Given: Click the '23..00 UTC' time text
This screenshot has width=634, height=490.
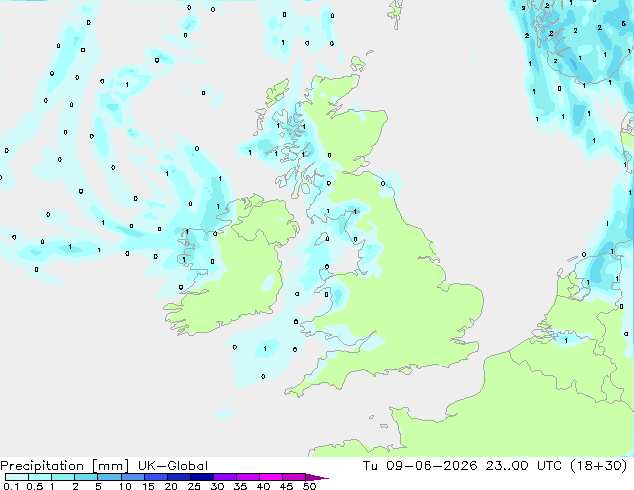Looking at the screenshot, I should (524, 465).
